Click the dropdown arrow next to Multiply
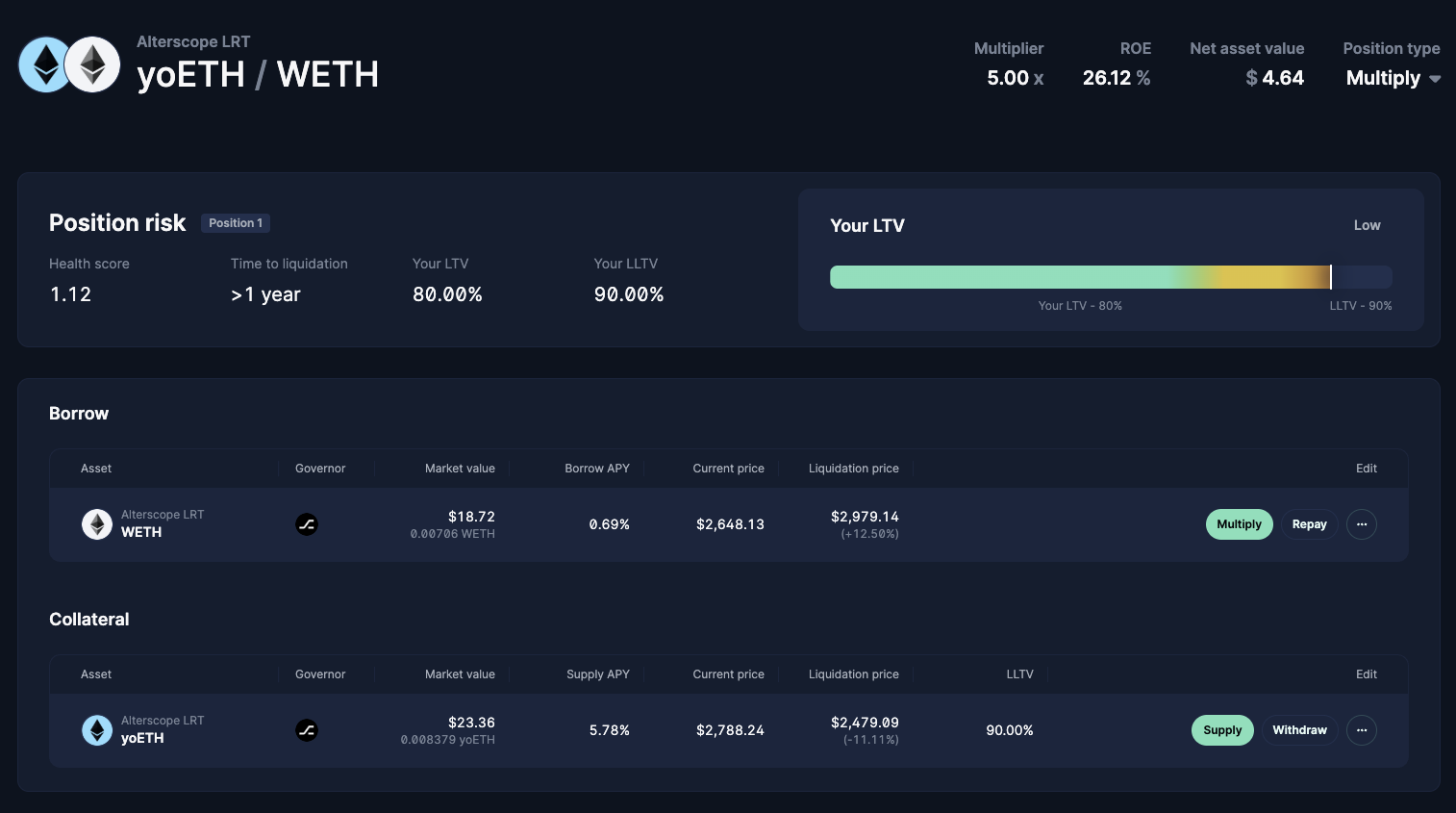The image size is (1456, 813). [x=1435, y=79]
